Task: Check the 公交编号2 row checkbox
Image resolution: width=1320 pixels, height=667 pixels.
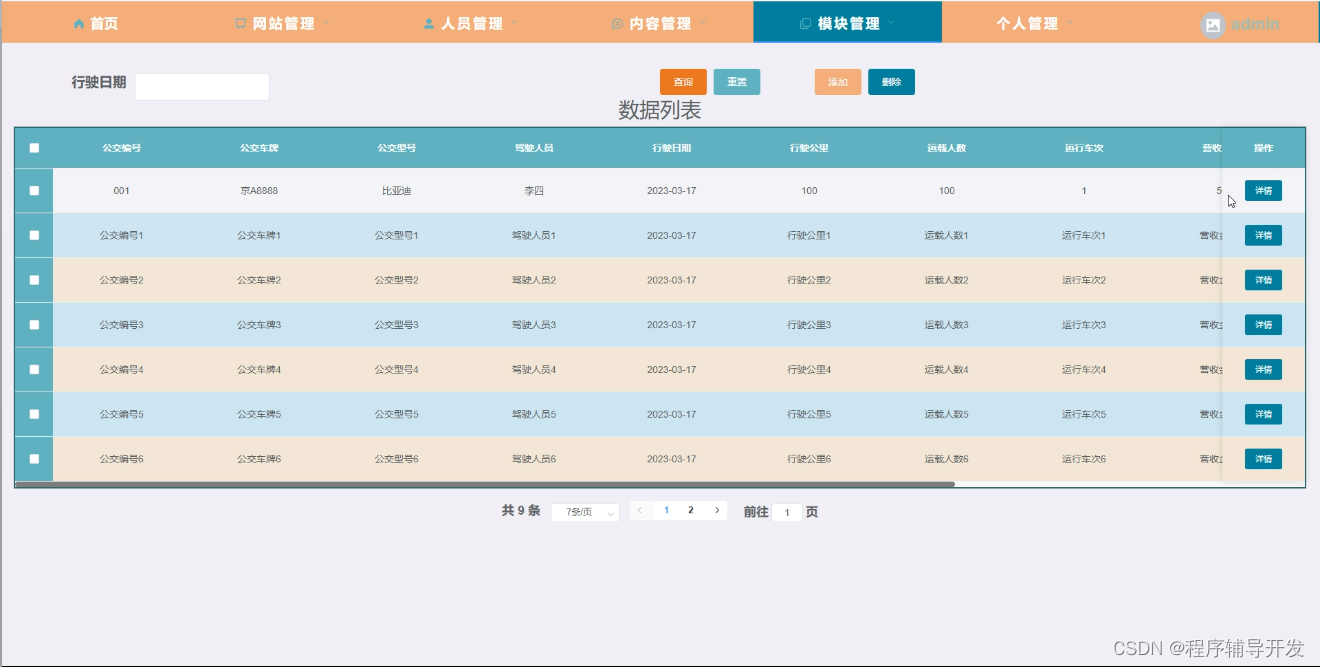Action: tap(34, 280)
